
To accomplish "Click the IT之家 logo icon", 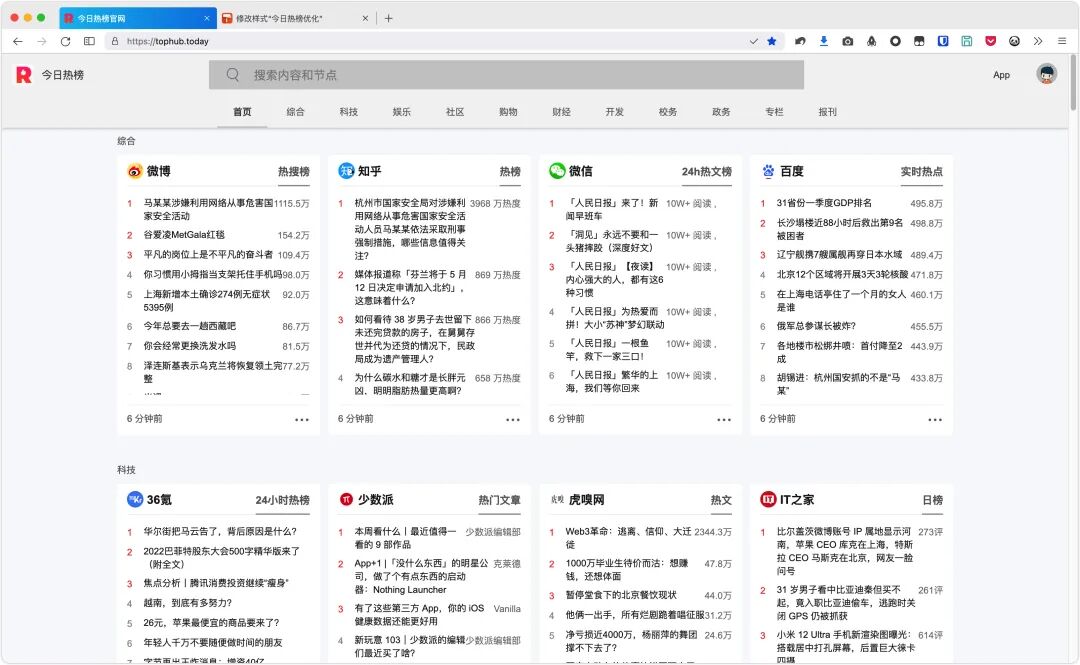I will click(768, 500).
